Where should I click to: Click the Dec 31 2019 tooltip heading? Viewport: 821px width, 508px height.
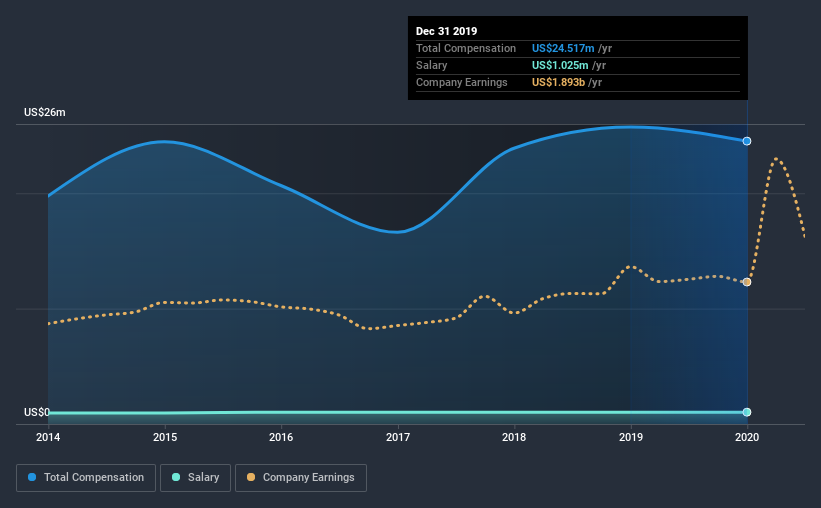click(447, 31)
